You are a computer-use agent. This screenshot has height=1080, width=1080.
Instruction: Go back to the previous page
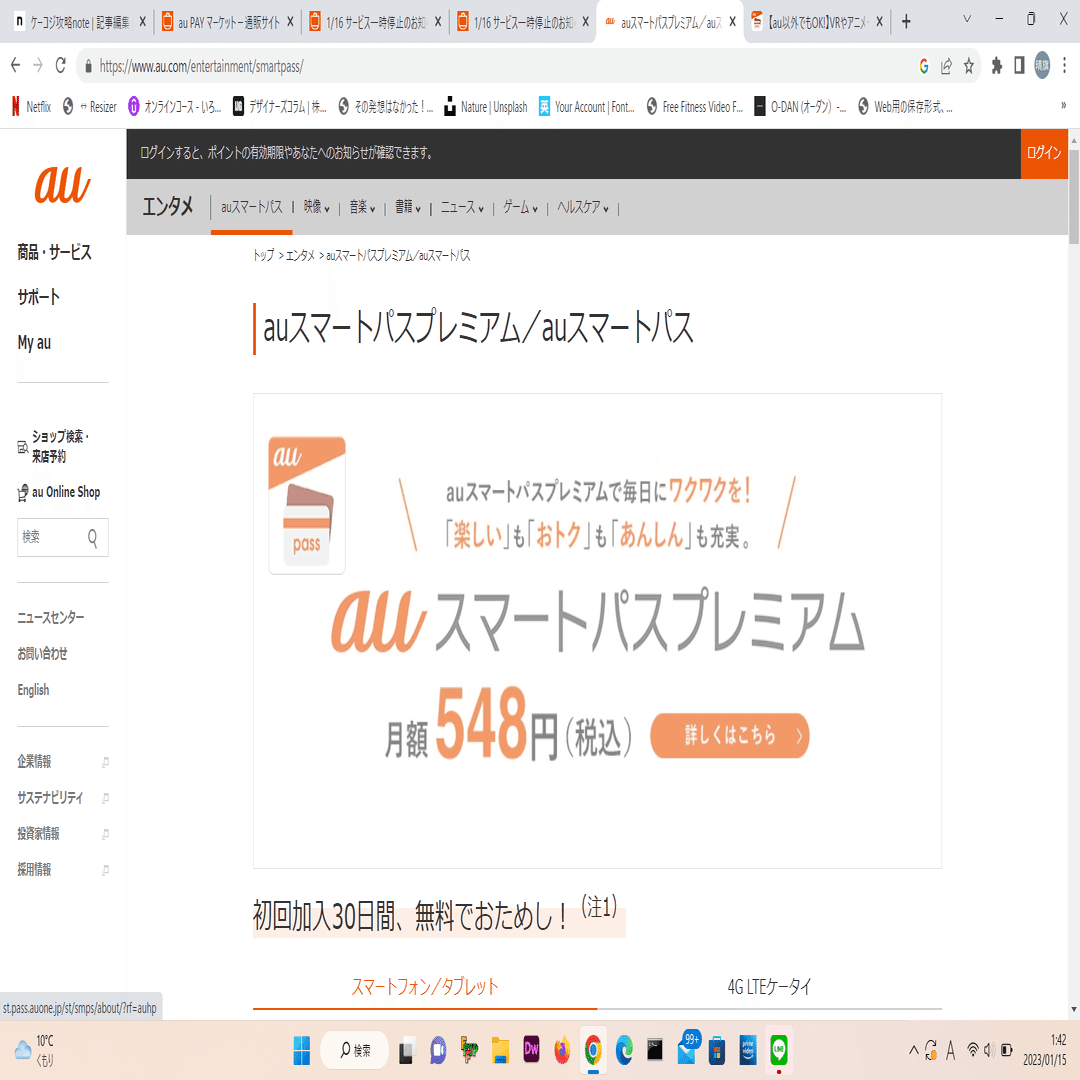click(x=15, y=65)
